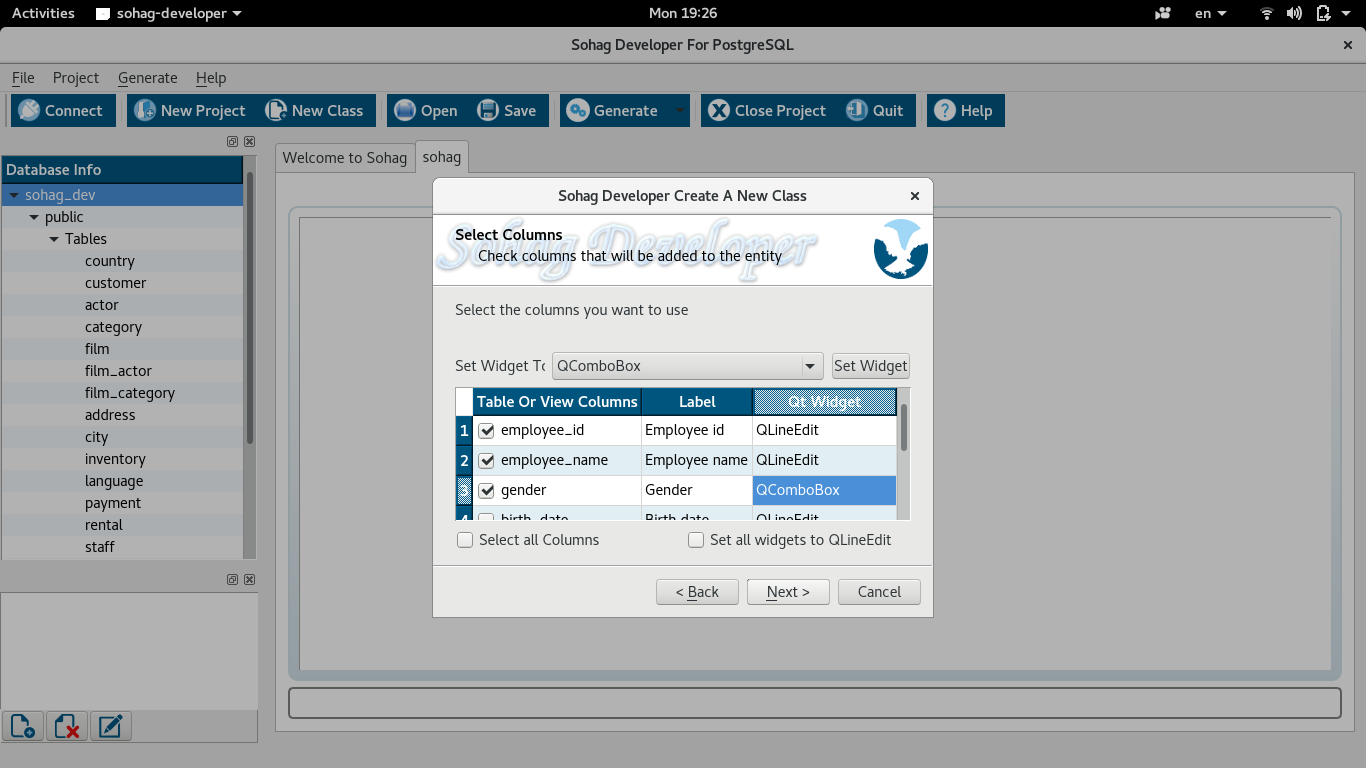This screenshot has height=768, width=1366.
Task: Click the Save toolbar button
Action: [x=508, y=111]
